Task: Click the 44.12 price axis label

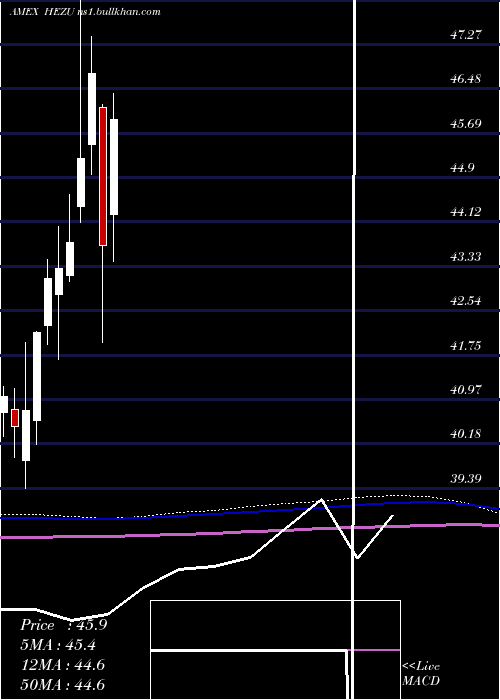Action: tap(466, 212)
